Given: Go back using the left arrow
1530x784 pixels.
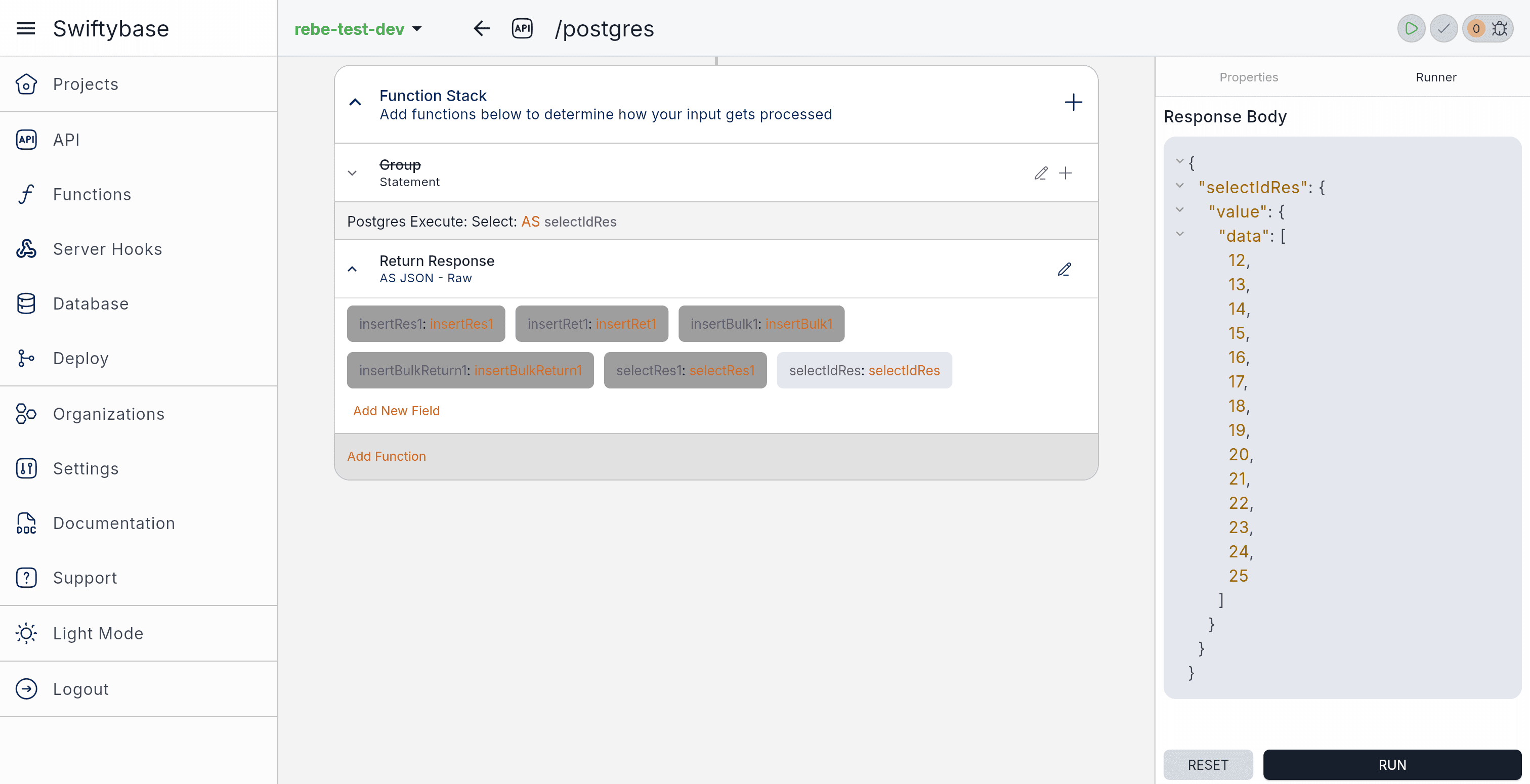Looking at the screenshot, I should coord(482,28).
